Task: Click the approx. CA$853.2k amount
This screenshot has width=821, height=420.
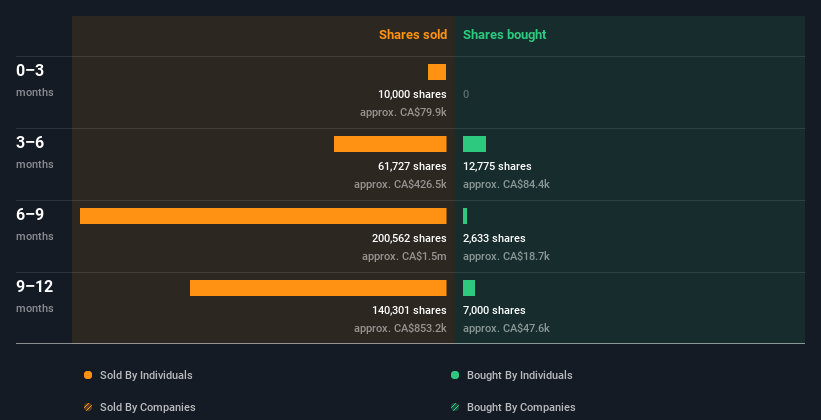Action: 400,328
